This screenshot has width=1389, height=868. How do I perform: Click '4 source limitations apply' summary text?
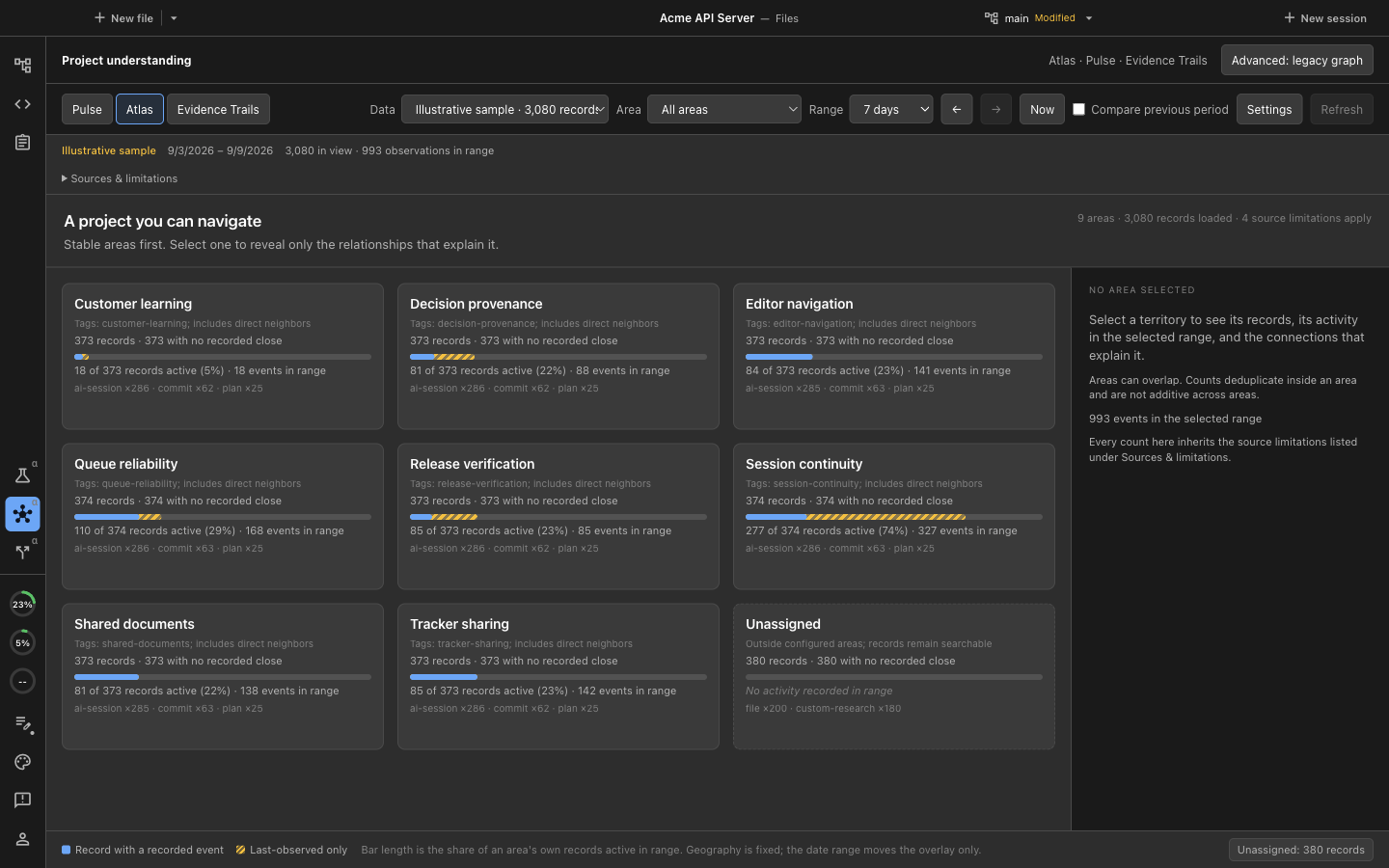1306,218
